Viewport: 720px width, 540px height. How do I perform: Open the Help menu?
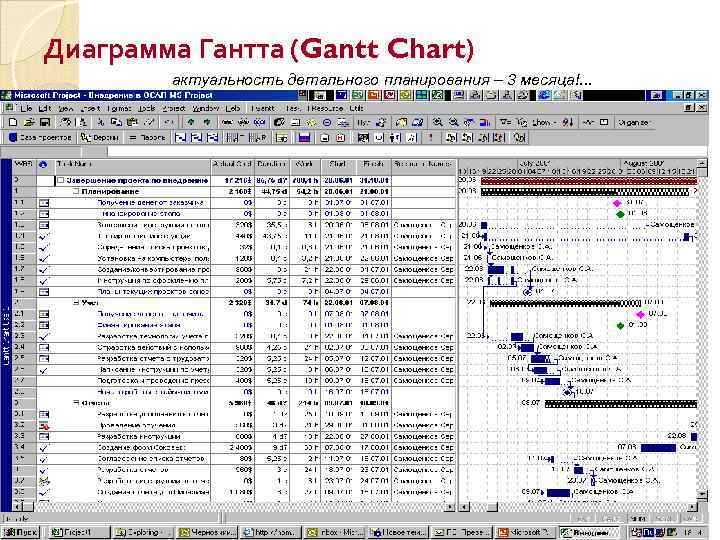coord(233,108)
